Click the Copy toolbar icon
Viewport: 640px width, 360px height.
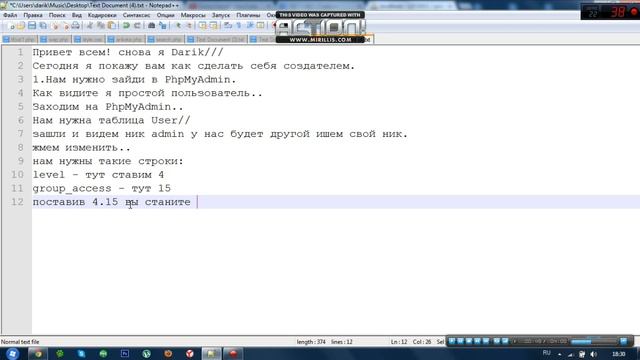(100, 26)
